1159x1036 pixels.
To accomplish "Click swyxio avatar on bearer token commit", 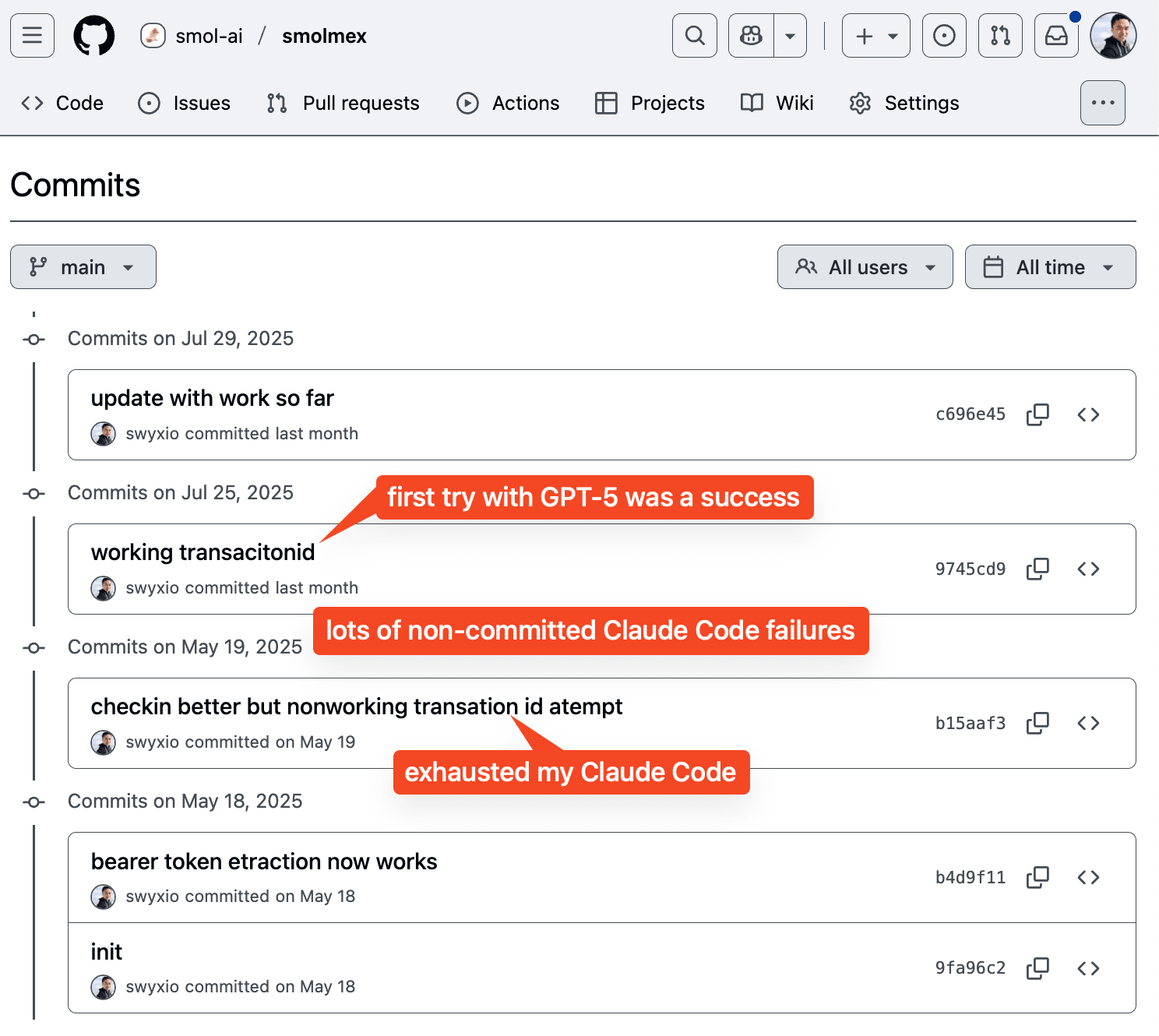I will click(x=104, y=897).
